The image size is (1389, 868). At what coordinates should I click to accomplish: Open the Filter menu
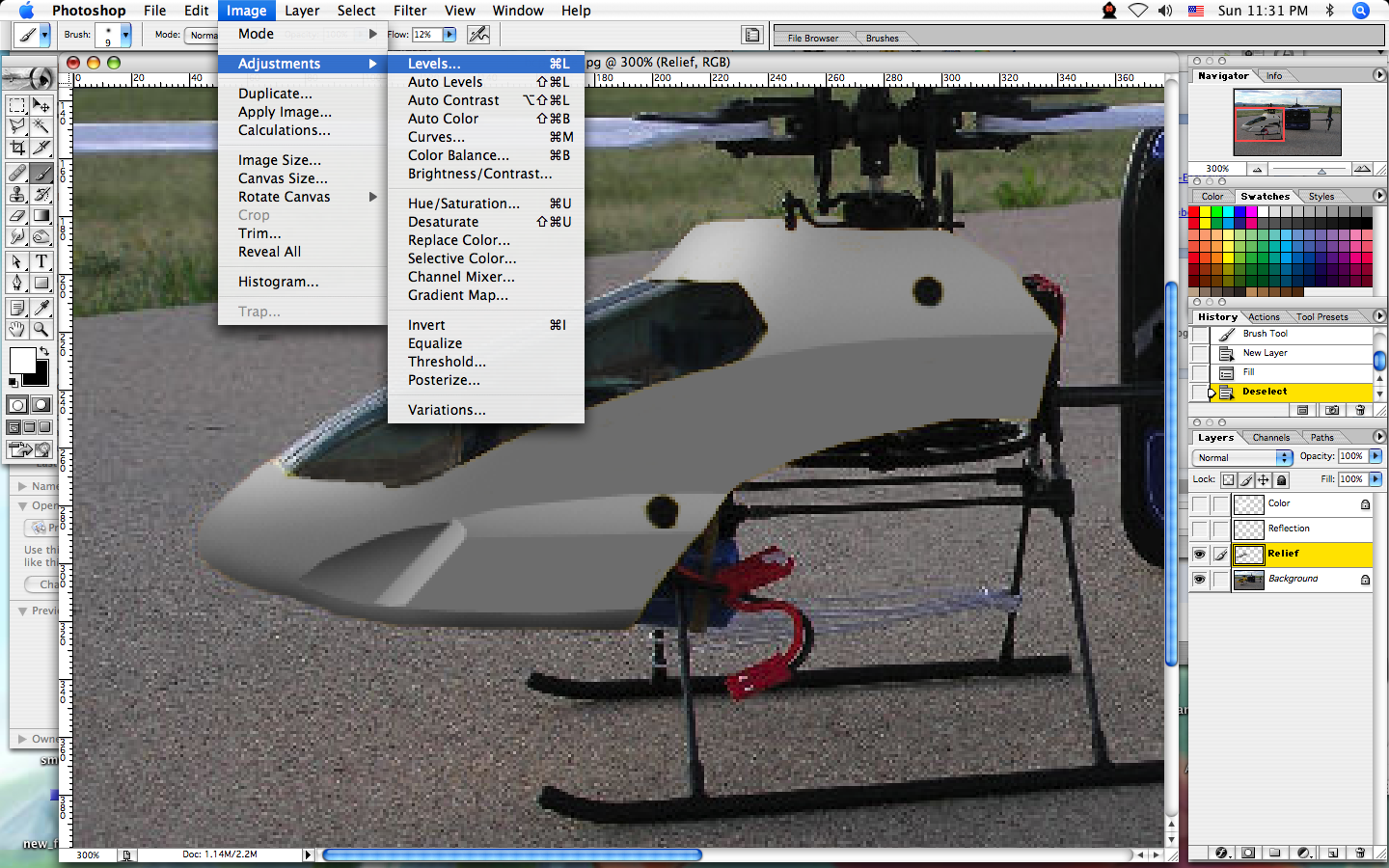click(x=410, y=11)
